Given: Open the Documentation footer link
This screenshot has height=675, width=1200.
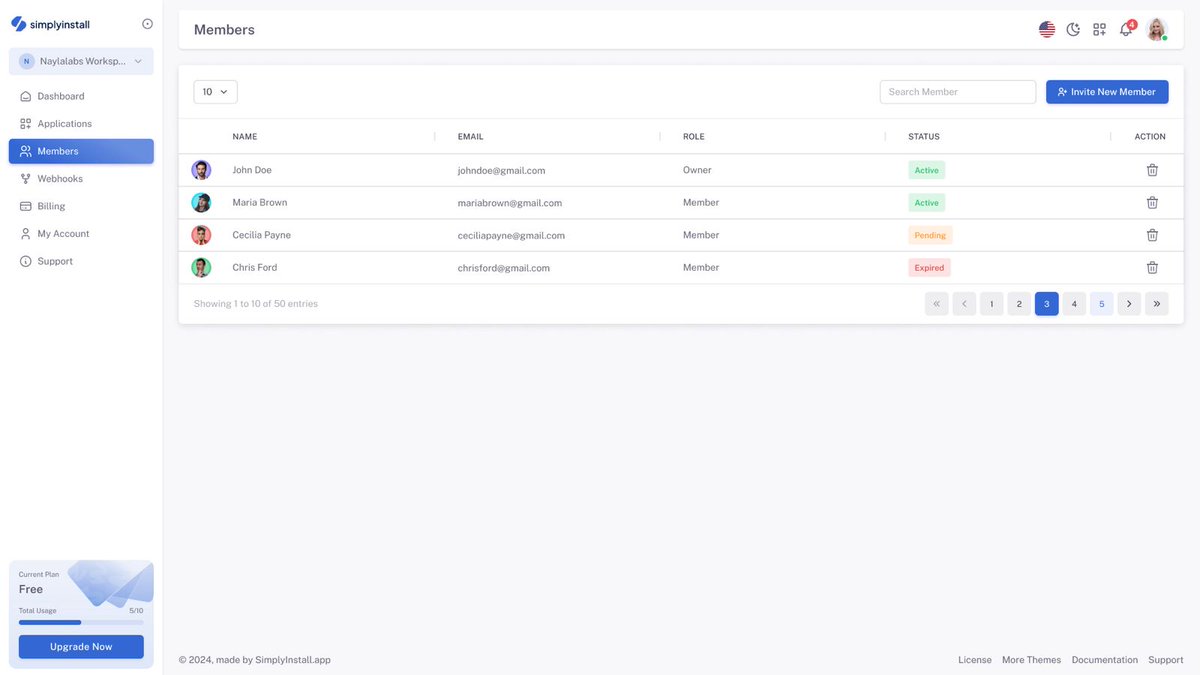Looking at the screenshot, I should [1105, 660].
